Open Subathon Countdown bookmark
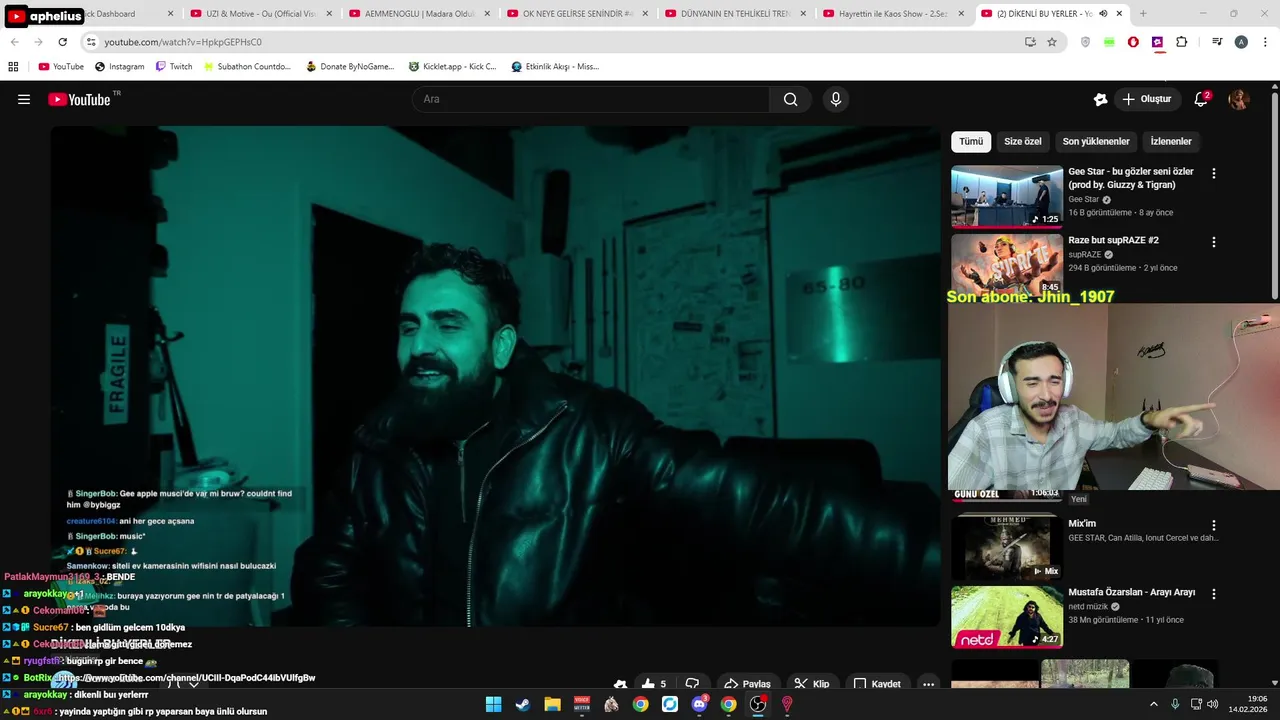The image size is (1280, 720). coord(246,67)
